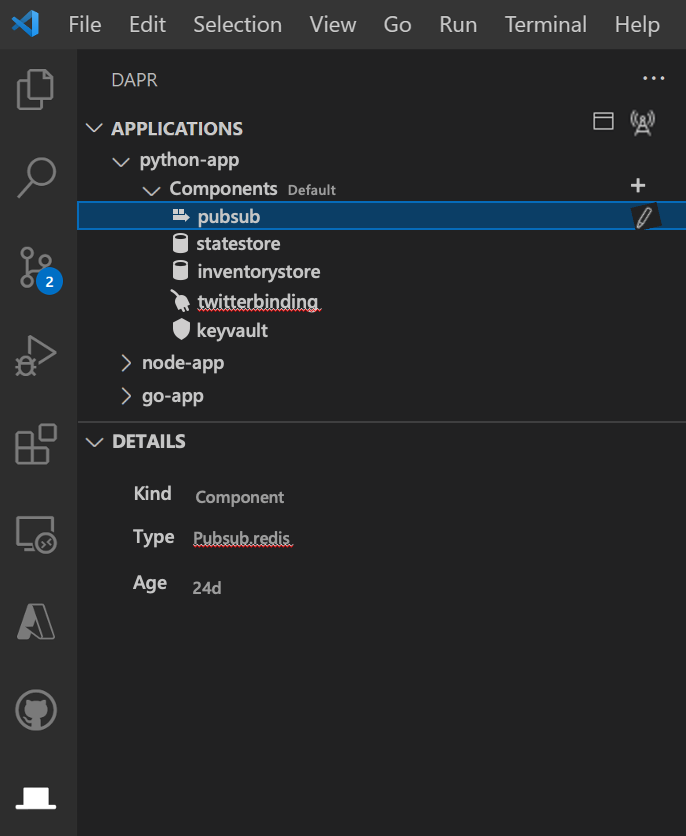Open the Extensions view

(36, 444)
